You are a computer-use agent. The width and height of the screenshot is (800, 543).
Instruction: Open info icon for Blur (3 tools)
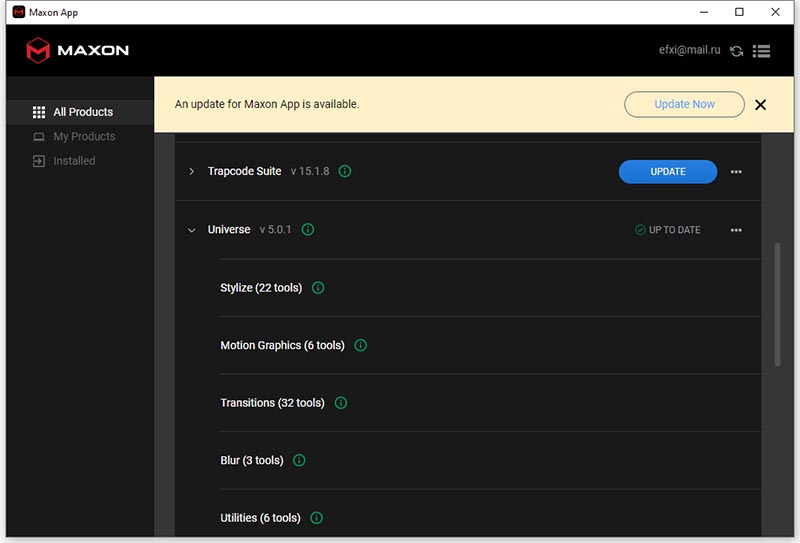tap(299, 460)
